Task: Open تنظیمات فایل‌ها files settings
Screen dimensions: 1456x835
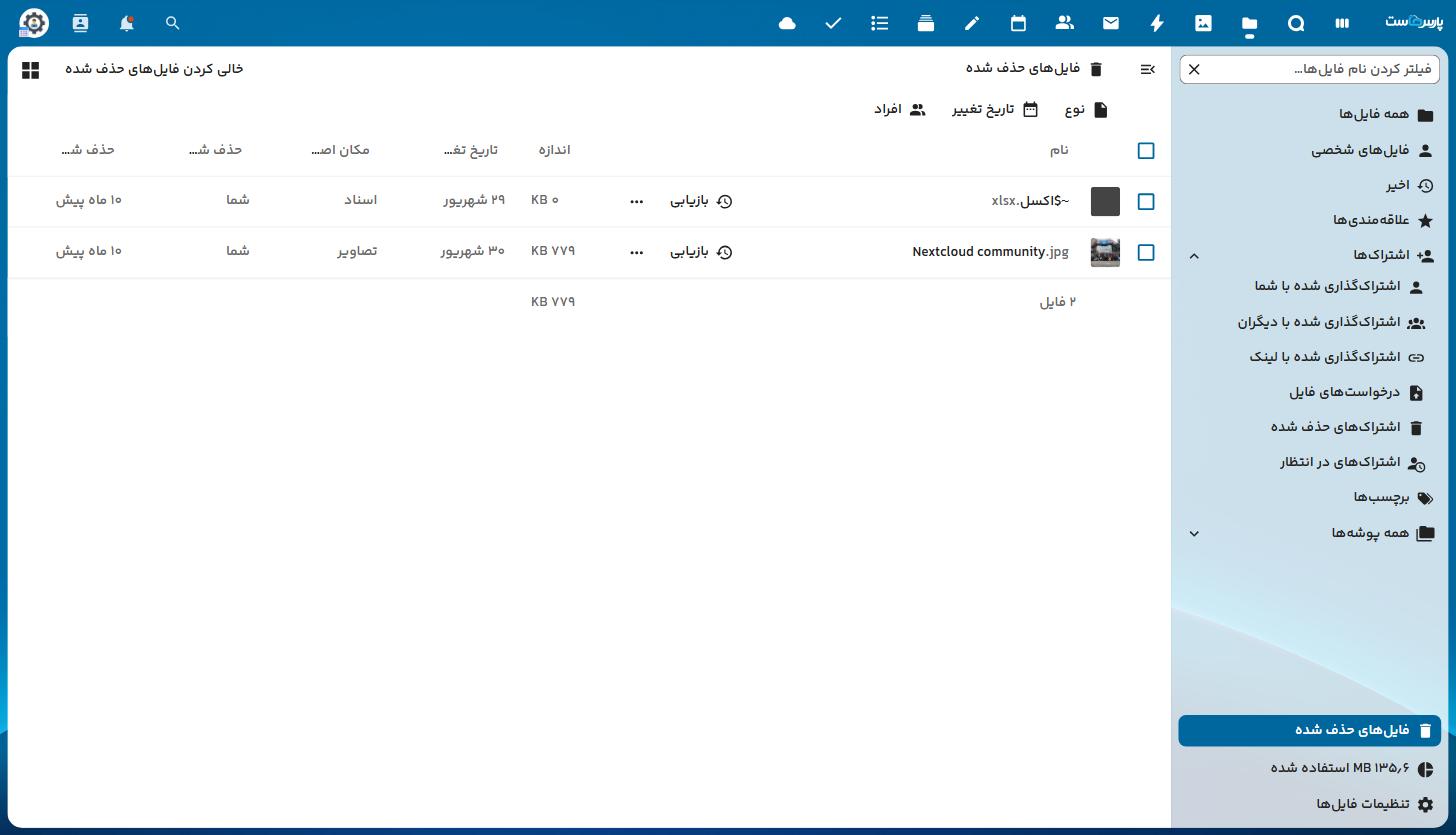Action: [1309, 804]
